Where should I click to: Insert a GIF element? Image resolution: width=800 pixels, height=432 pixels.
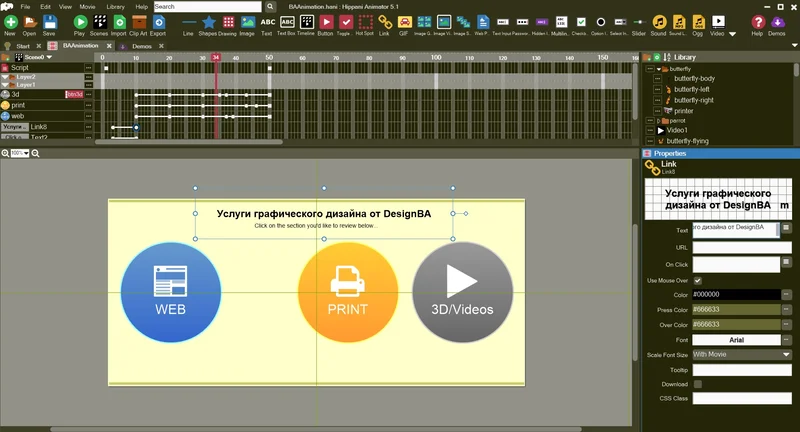(x=404, y=25)
